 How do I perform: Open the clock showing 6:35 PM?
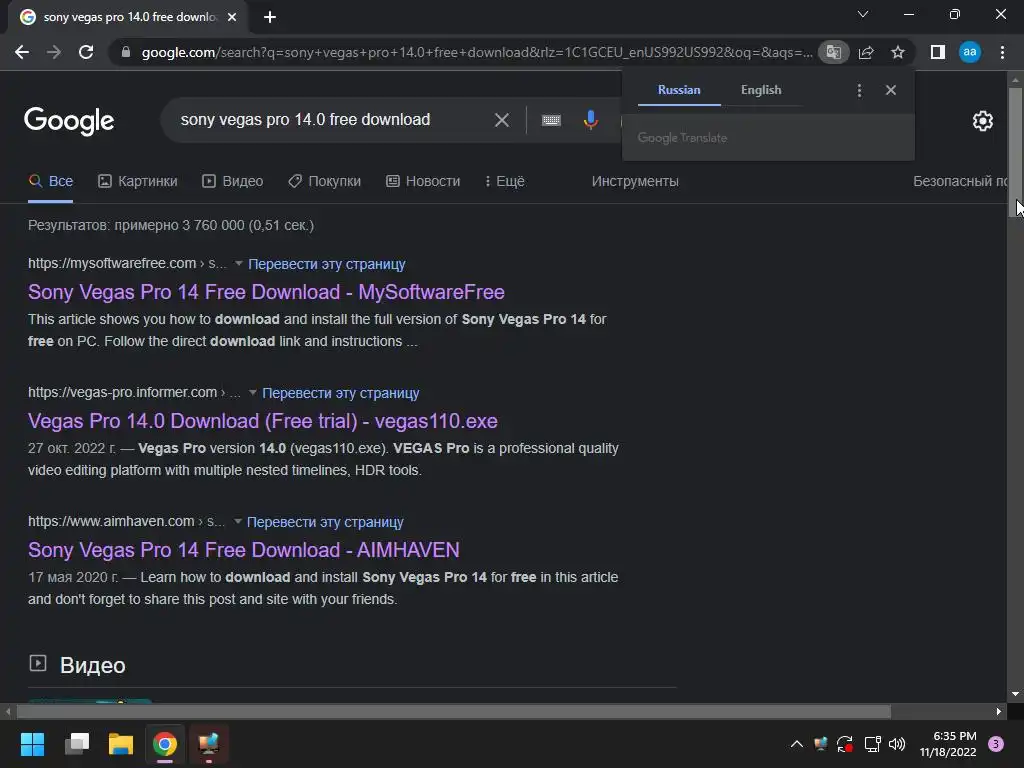948,744
